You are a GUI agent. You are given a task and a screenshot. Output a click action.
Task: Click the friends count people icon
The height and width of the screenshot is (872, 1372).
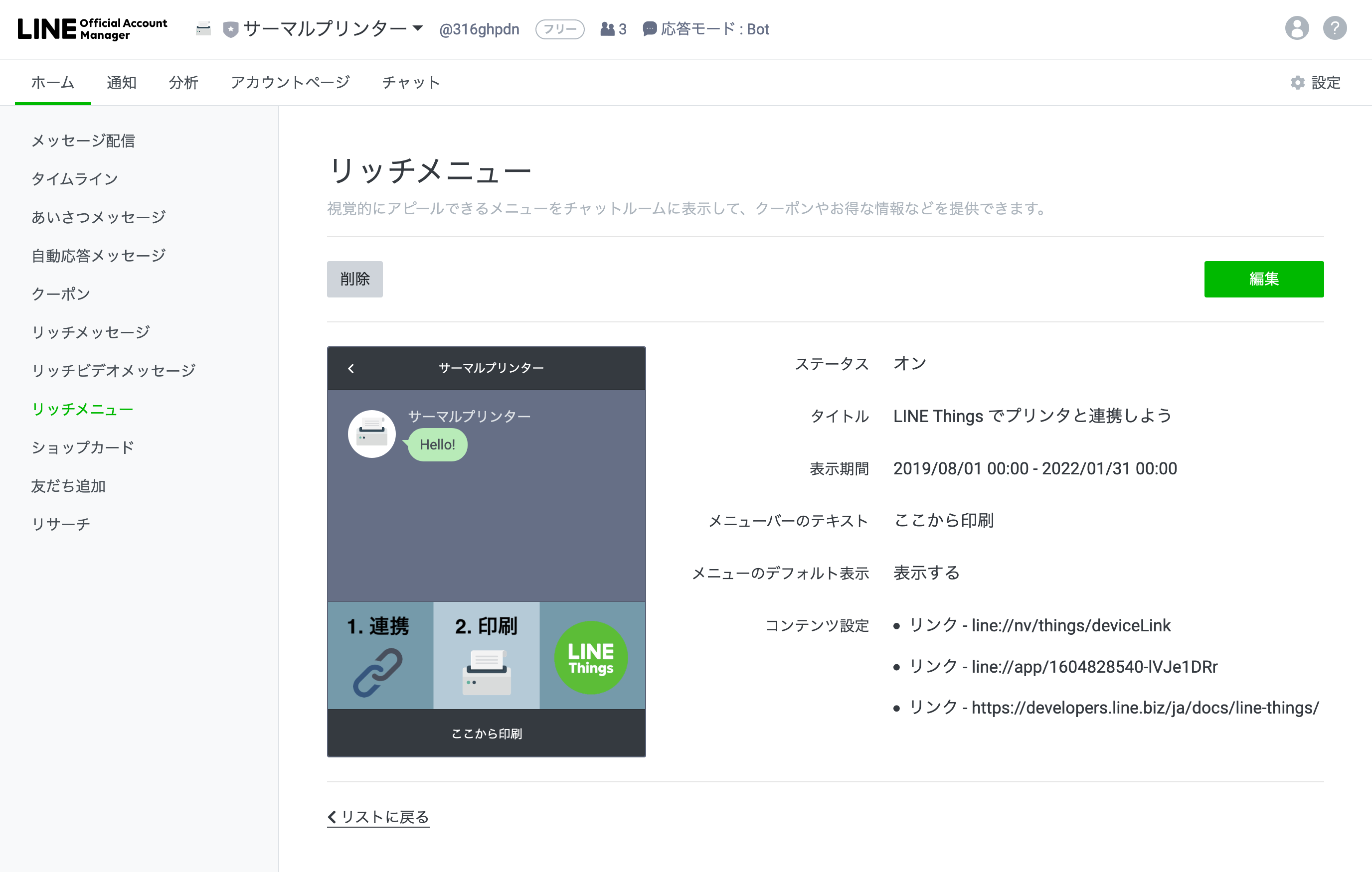pyautogui.click(x=607, y=29)
